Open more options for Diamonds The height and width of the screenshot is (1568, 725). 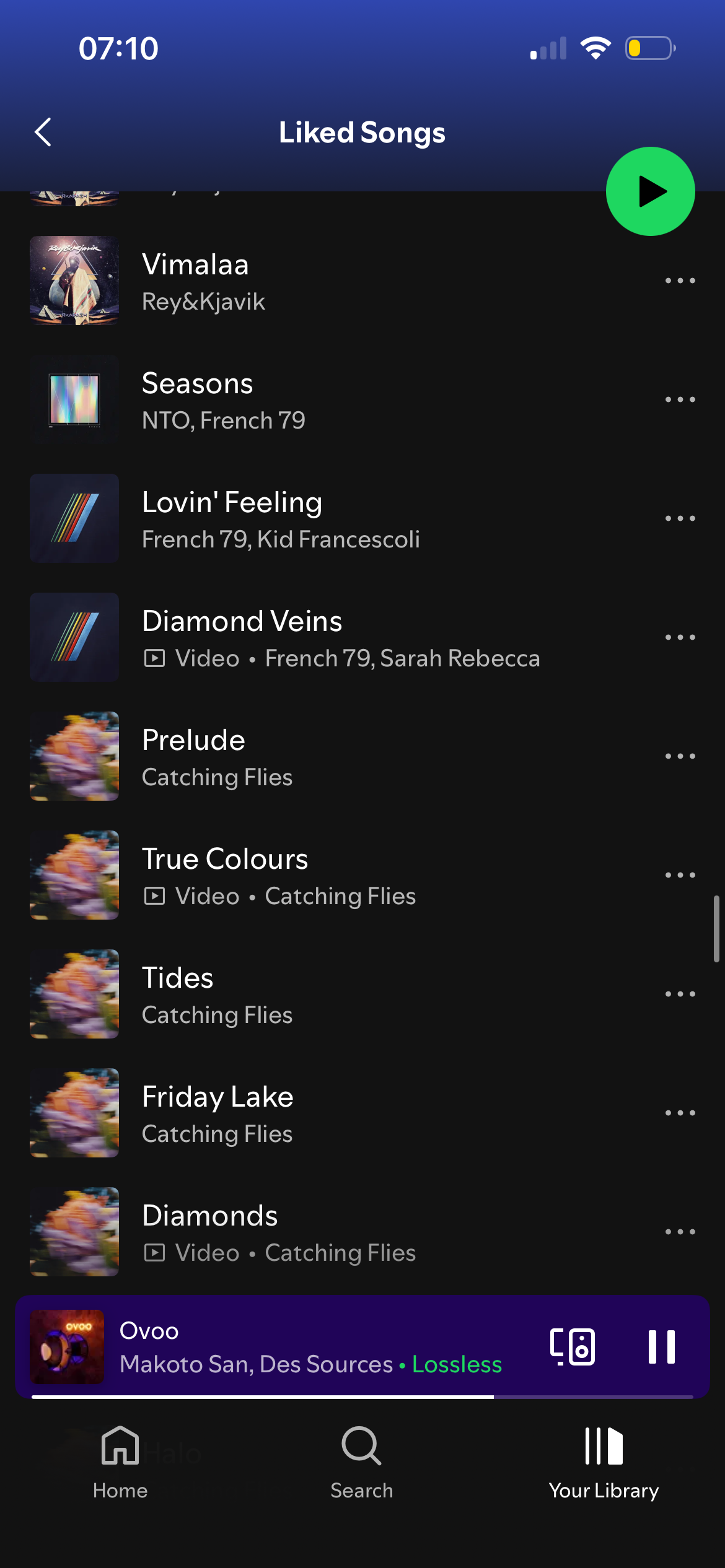click(x=680, y=1232)
